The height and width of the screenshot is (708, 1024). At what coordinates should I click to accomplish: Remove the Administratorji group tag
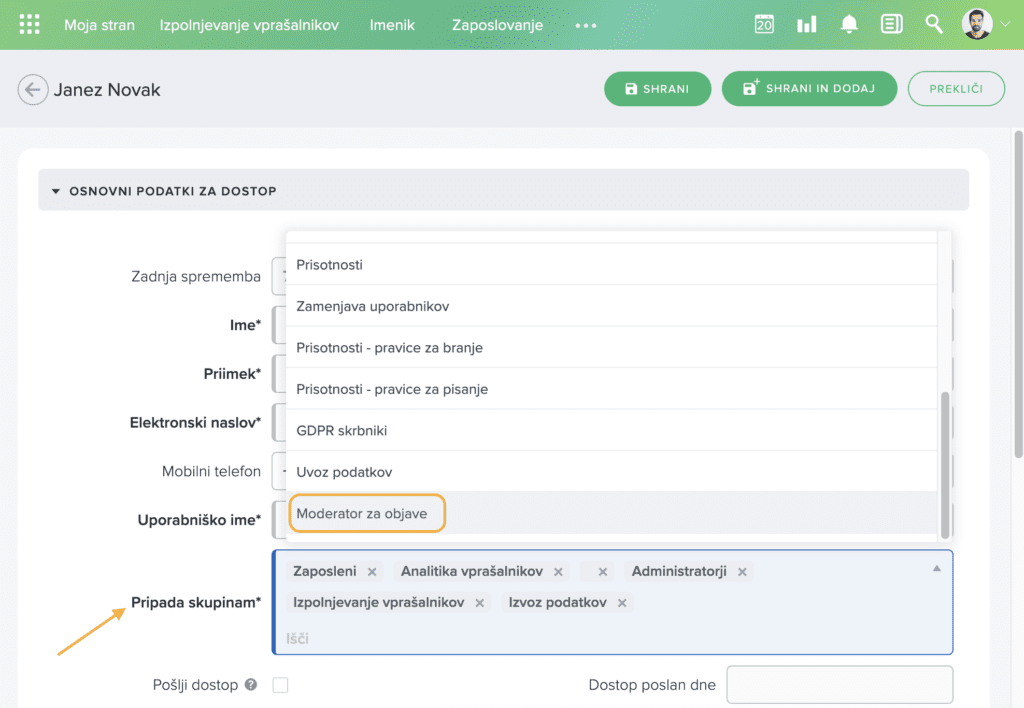(742, 572)
